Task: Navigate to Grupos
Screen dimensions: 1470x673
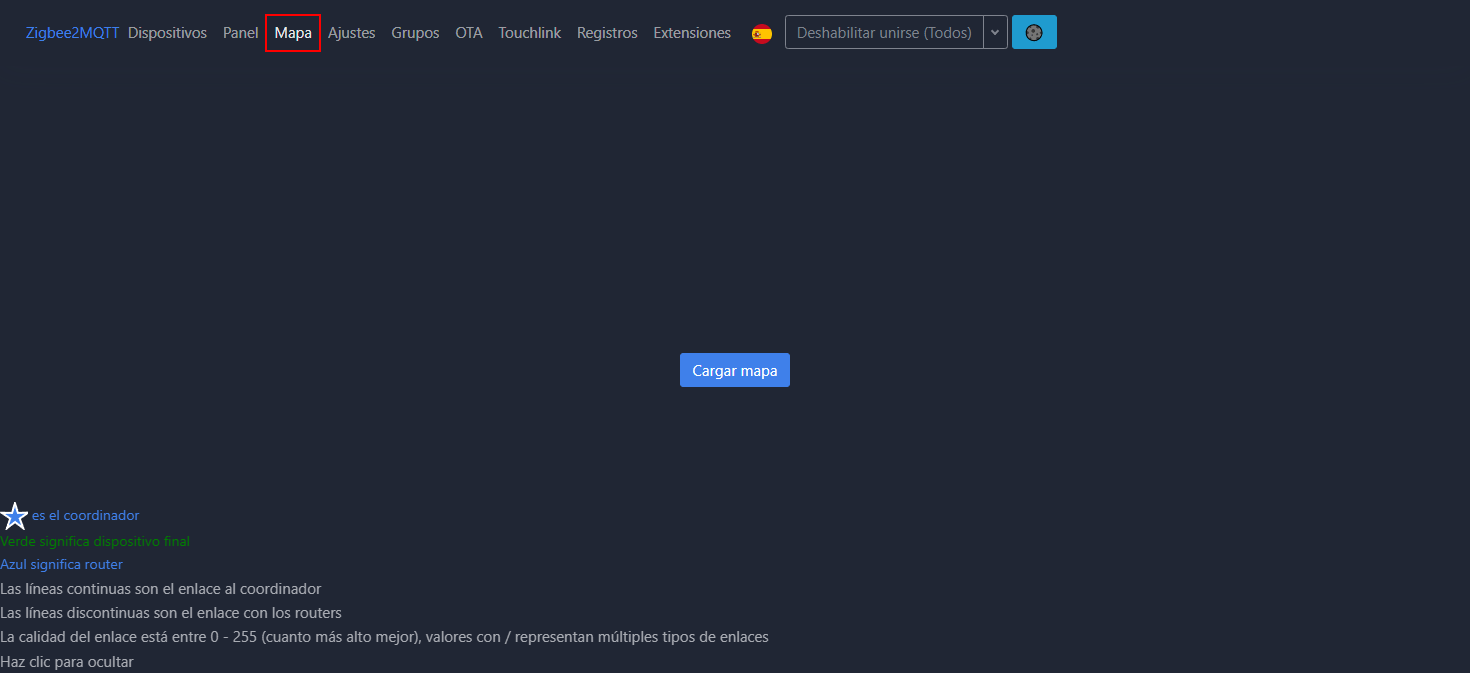Action: point(415,33)
